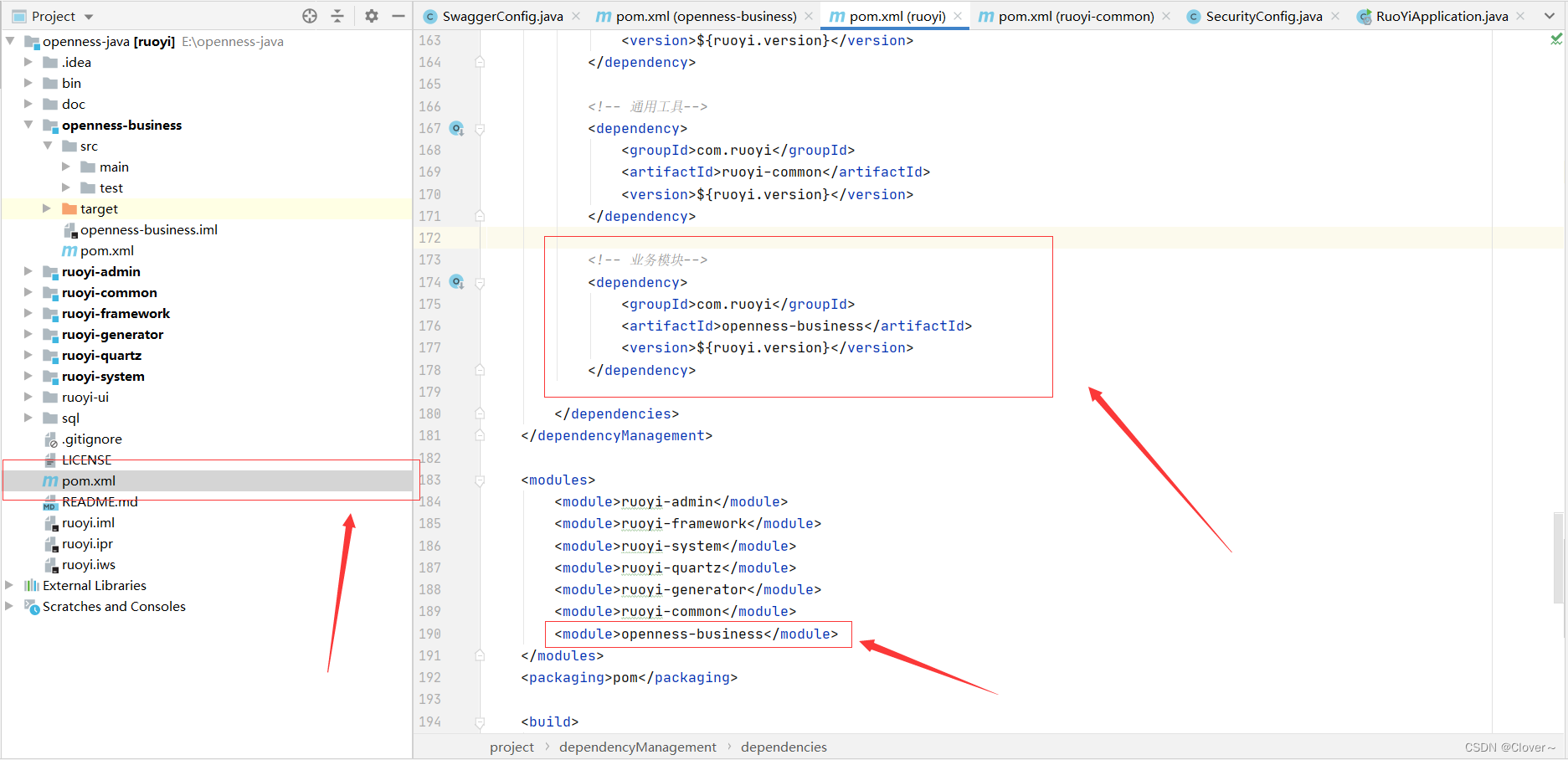
Task: Select ruoyi.iws file
Action: (x=89, y=564)
